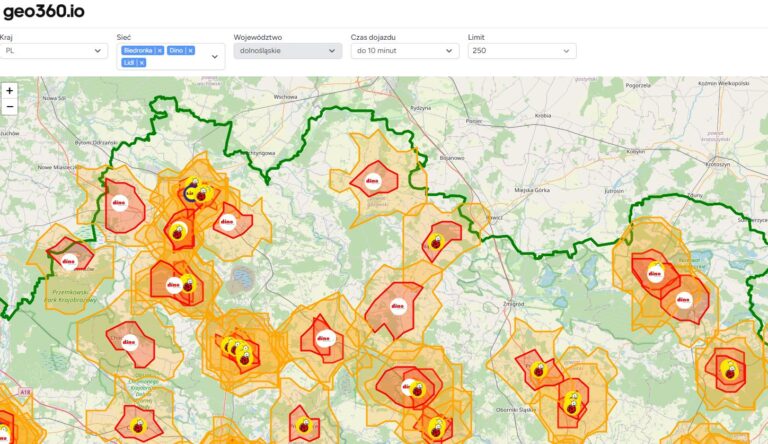The width and height of the screenshot is (768, 444).
Task: Open the Kraj country dropdown
Action: click(x=53, y=50)
